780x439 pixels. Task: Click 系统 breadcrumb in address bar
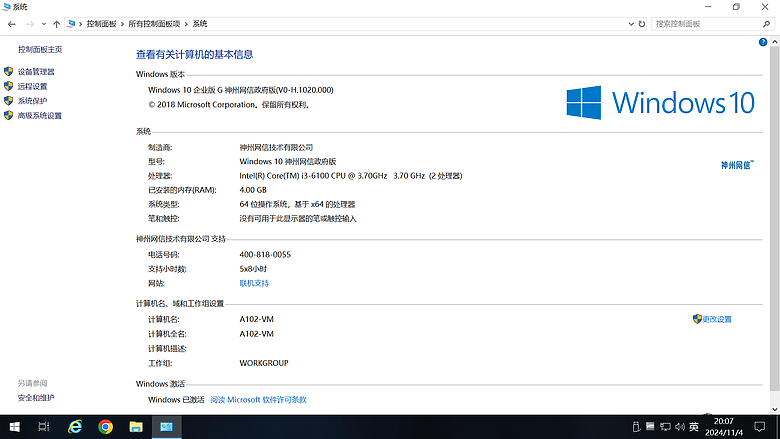pyautogui.click(x=200, y=24)
